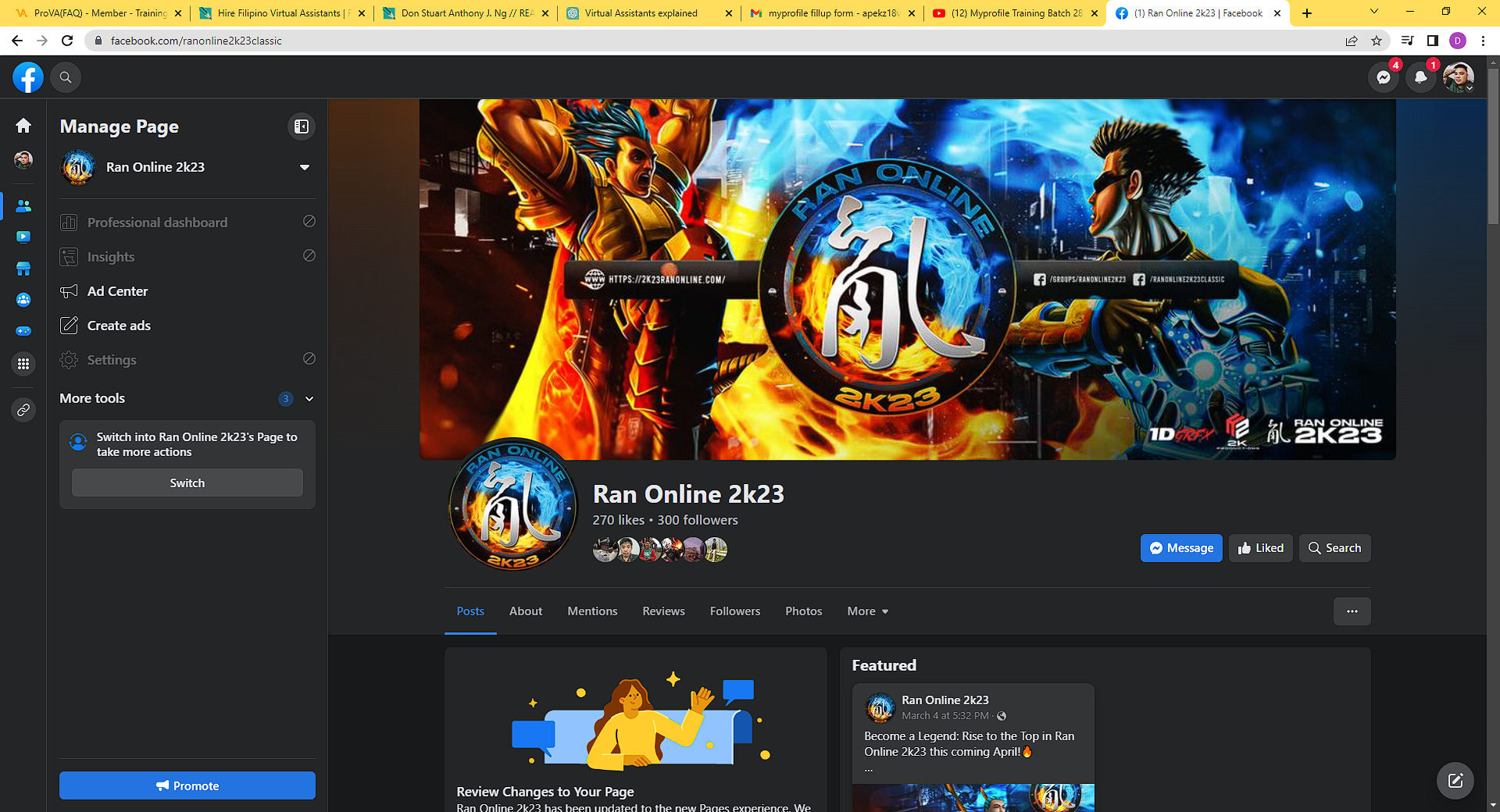The width and height of the screenshot is (1500, 812).
Task: View site information lock icon
Action: click(98, 41)
